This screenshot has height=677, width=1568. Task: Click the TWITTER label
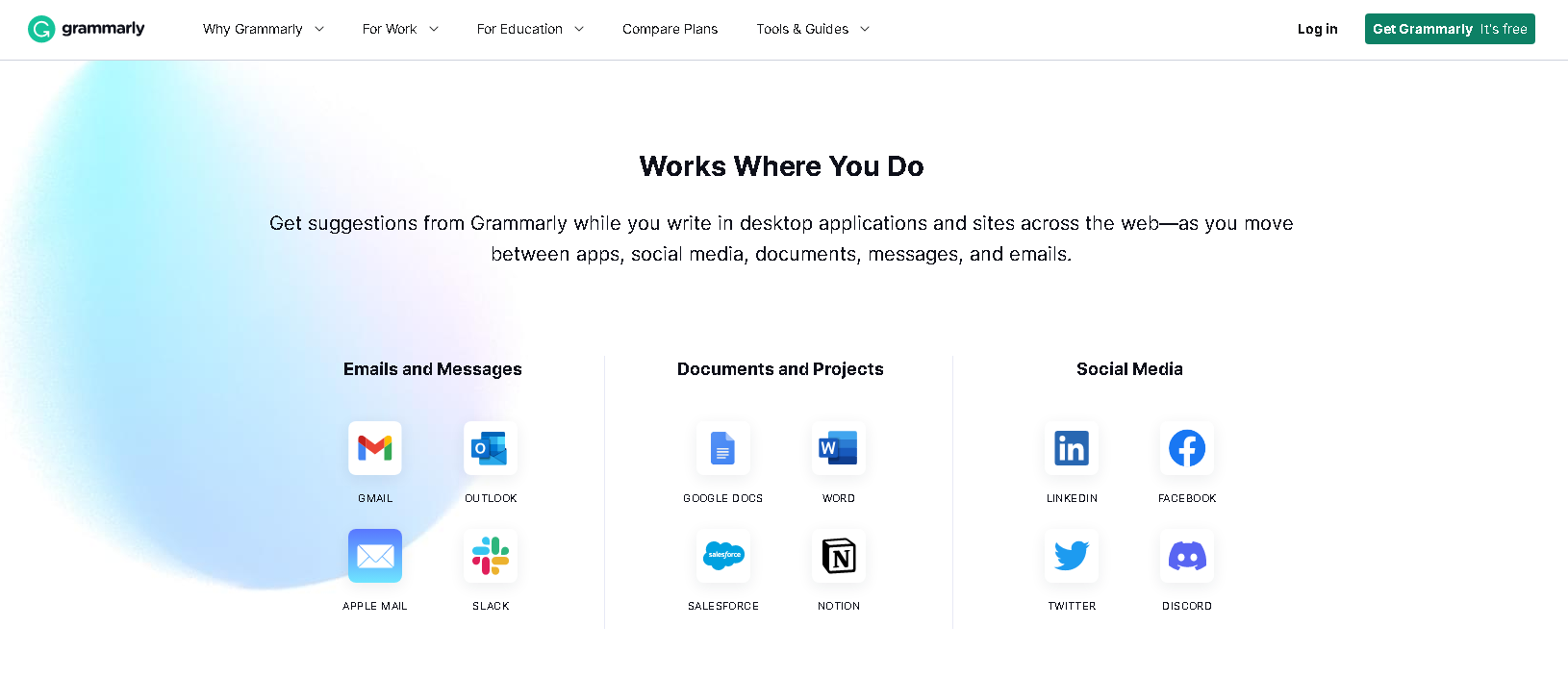pos(1072,606)
